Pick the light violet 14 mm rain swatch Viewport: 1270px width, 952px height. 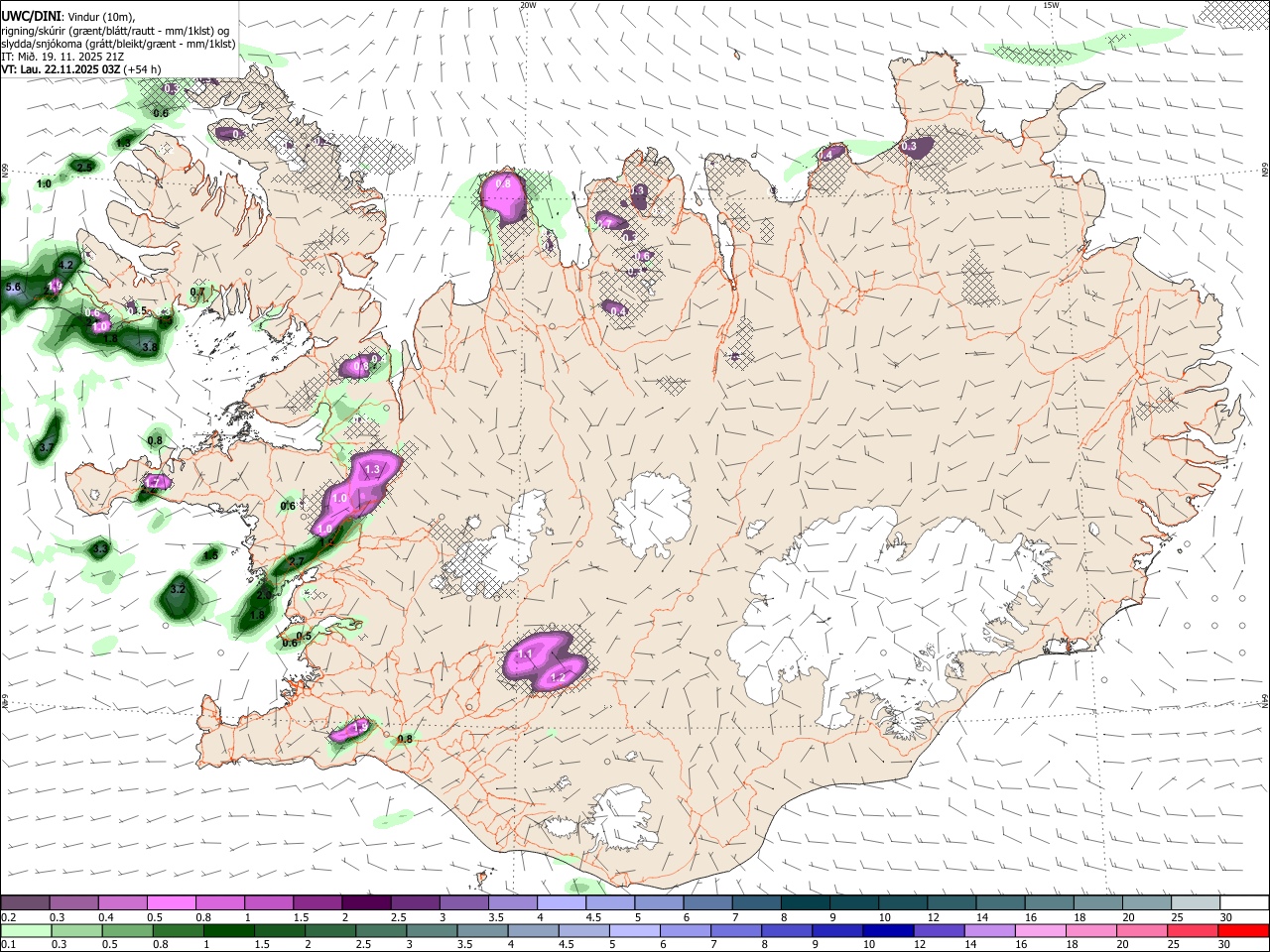(990, 931)
